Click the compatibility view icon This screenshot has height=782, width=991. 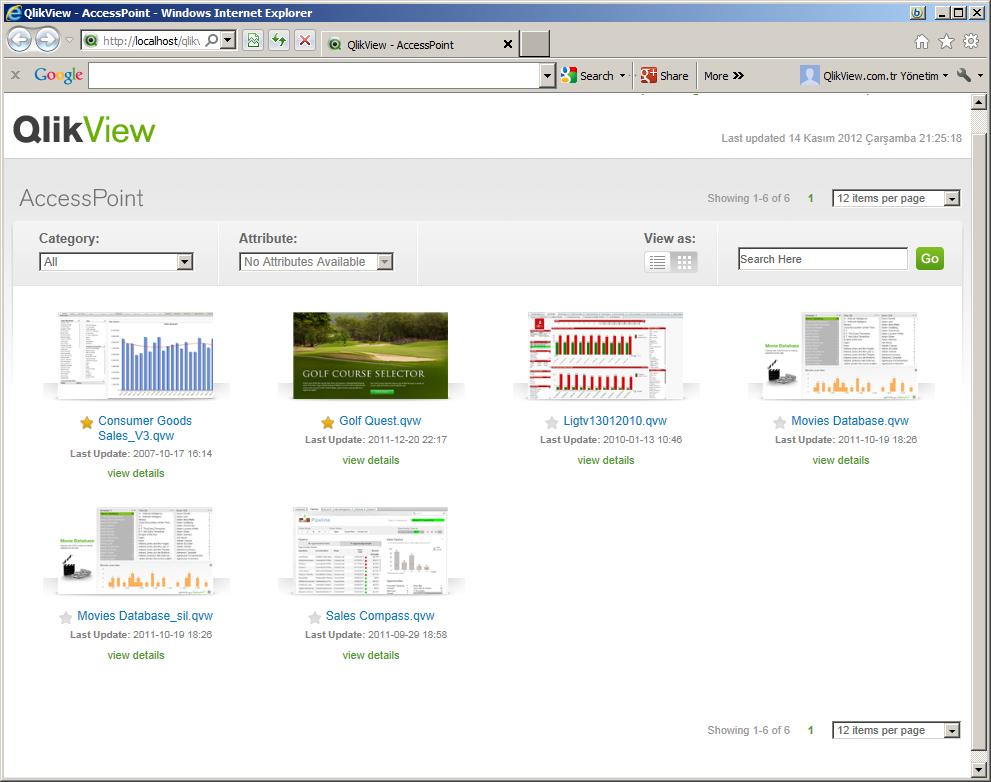[253, 40]
